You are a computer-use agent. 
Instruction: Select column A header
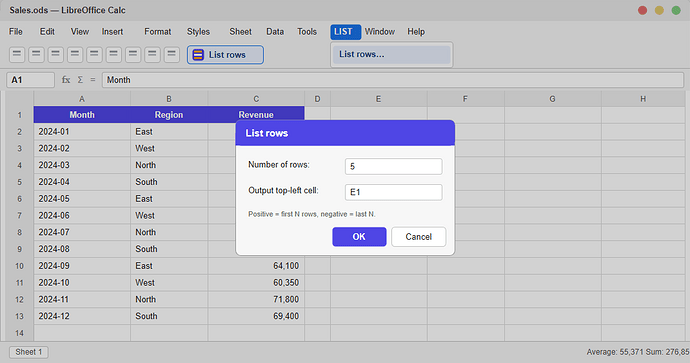(x=82, y=99)
